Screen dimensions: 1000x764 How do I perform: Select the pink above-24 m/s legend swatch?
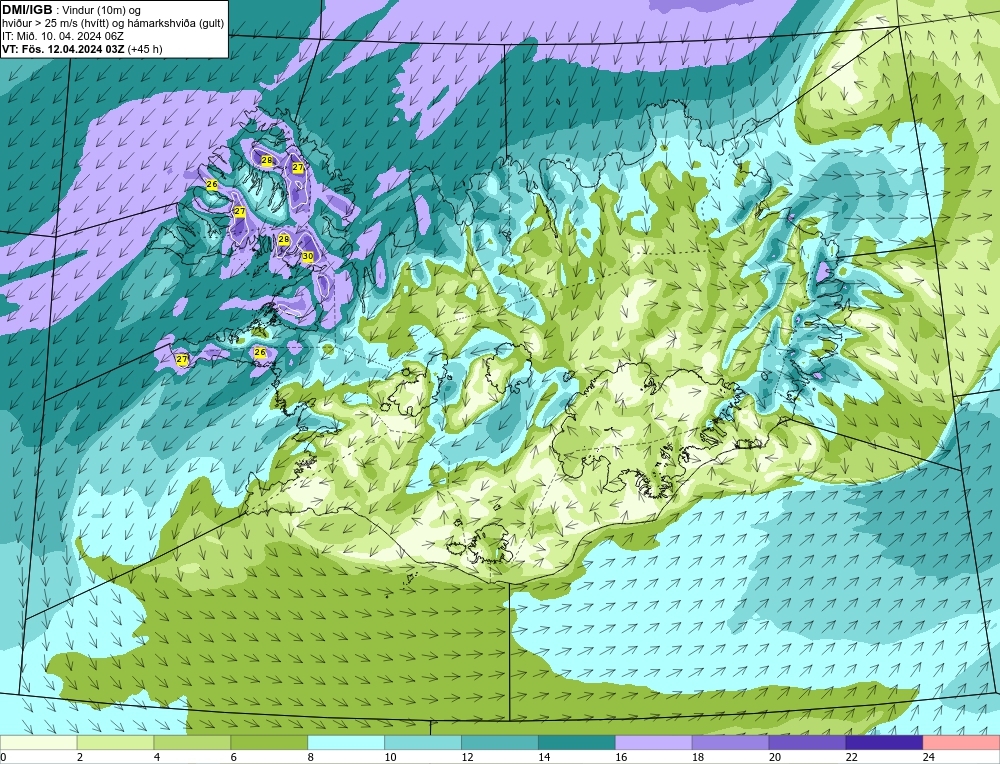(961, 743)
